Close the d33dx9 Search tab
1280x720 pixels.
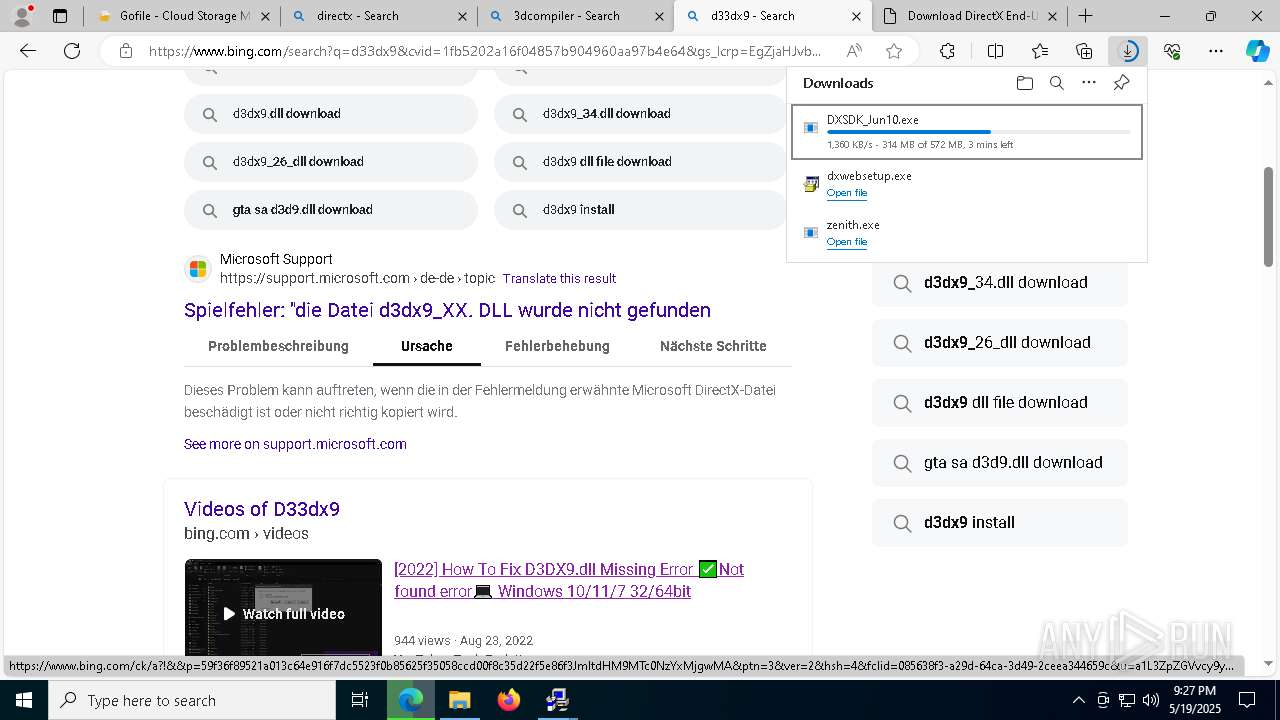(857, 16)
